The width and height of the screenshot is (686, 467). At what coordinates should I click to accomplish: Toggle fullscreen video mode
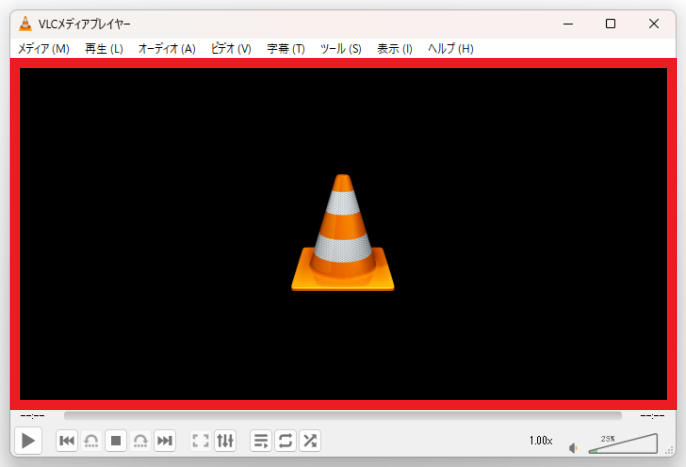(x=201, y=440)
